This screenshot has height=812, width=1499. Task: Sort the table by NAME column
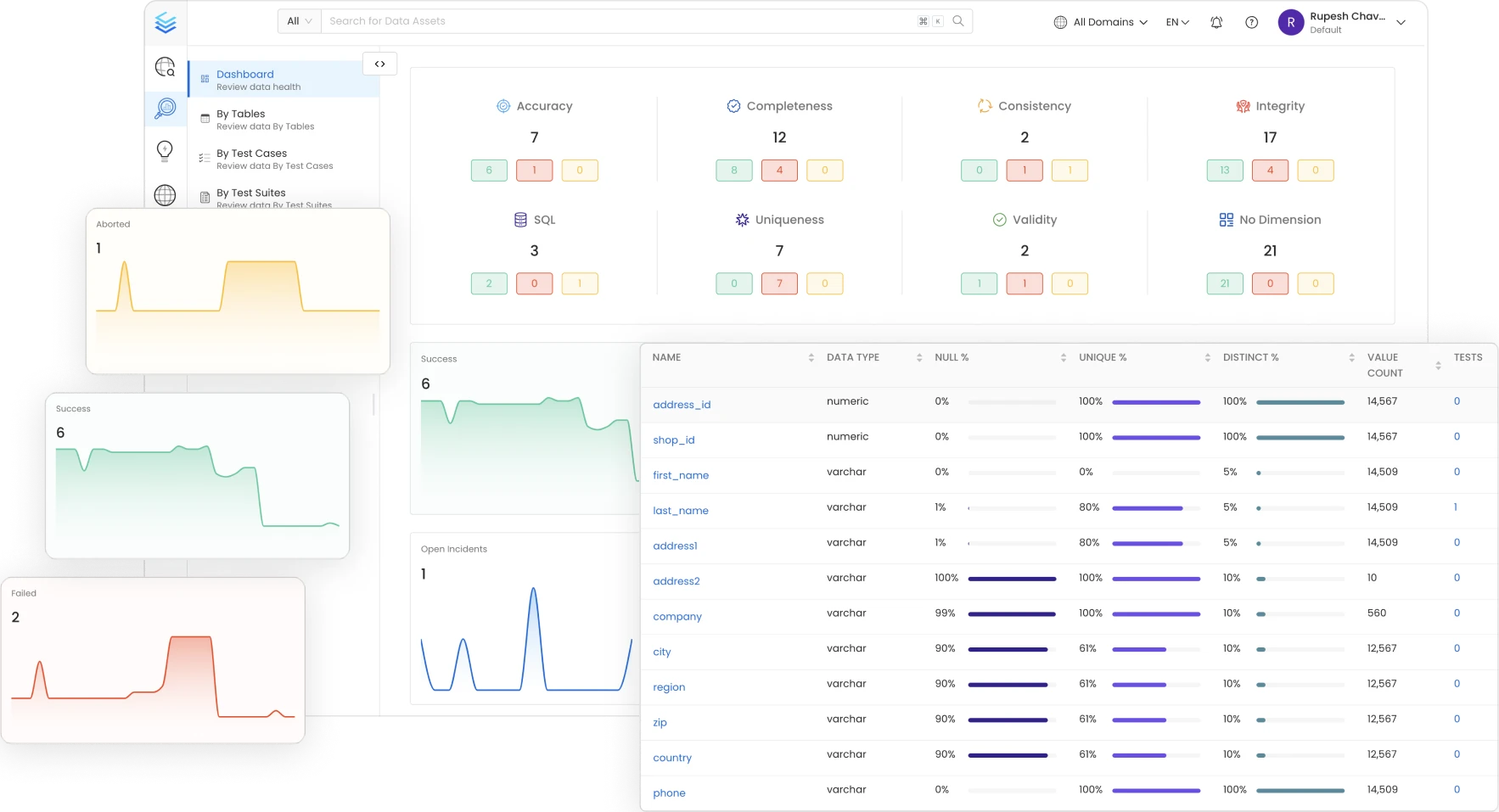point(811,358)
